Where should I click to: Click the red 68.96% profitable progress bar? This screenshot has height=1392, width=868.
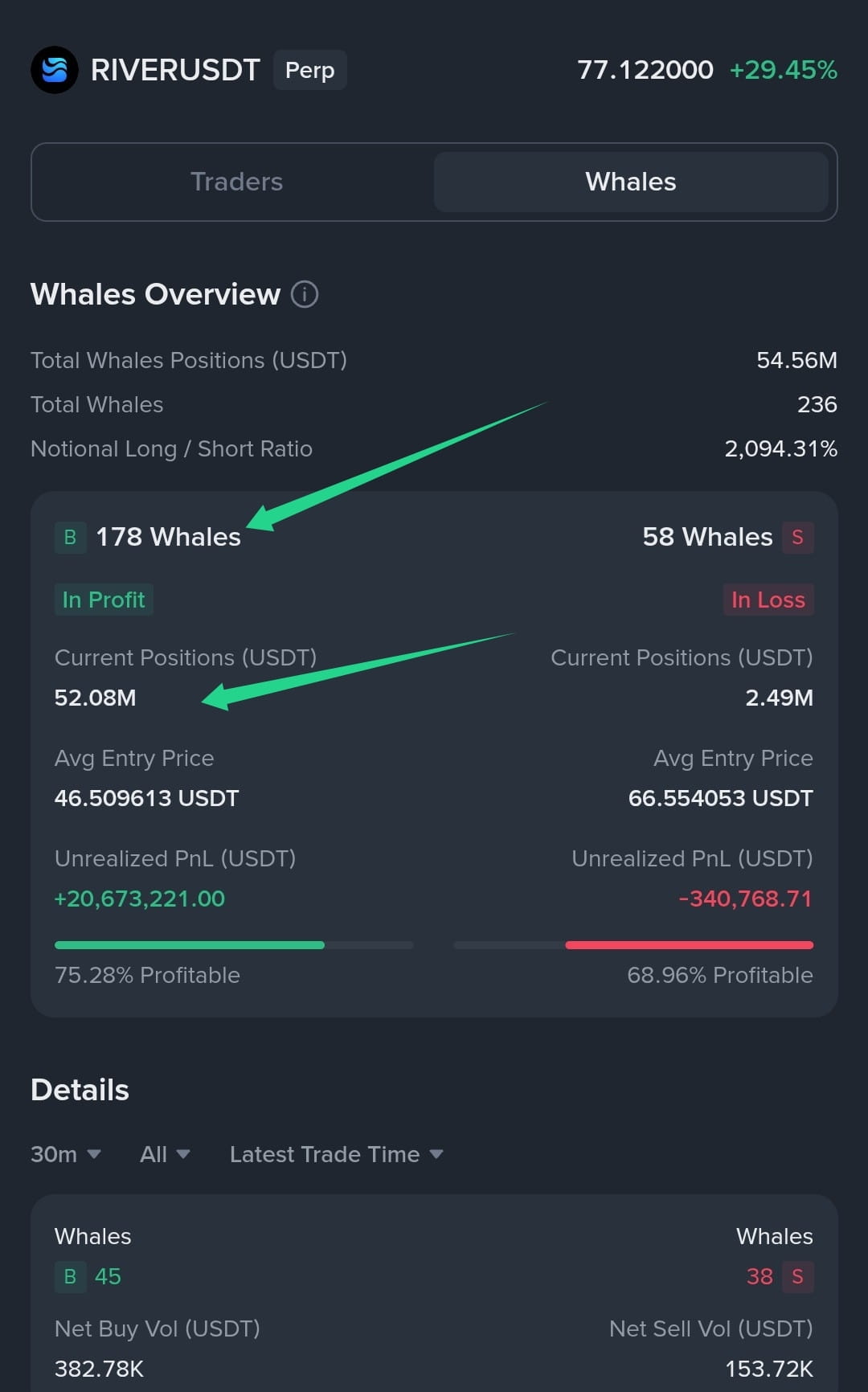click(633, 945)
